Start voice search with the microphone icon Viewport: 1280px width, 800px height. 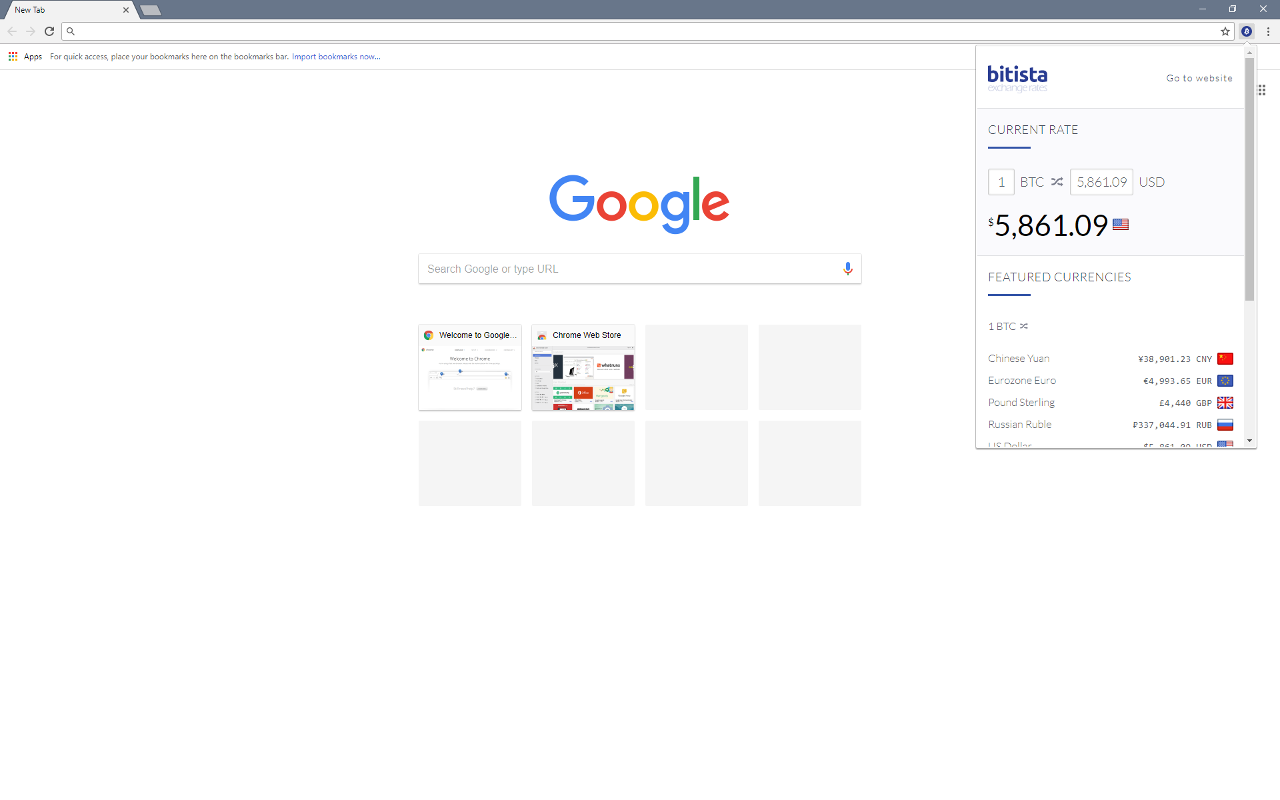tap(848, 269)
